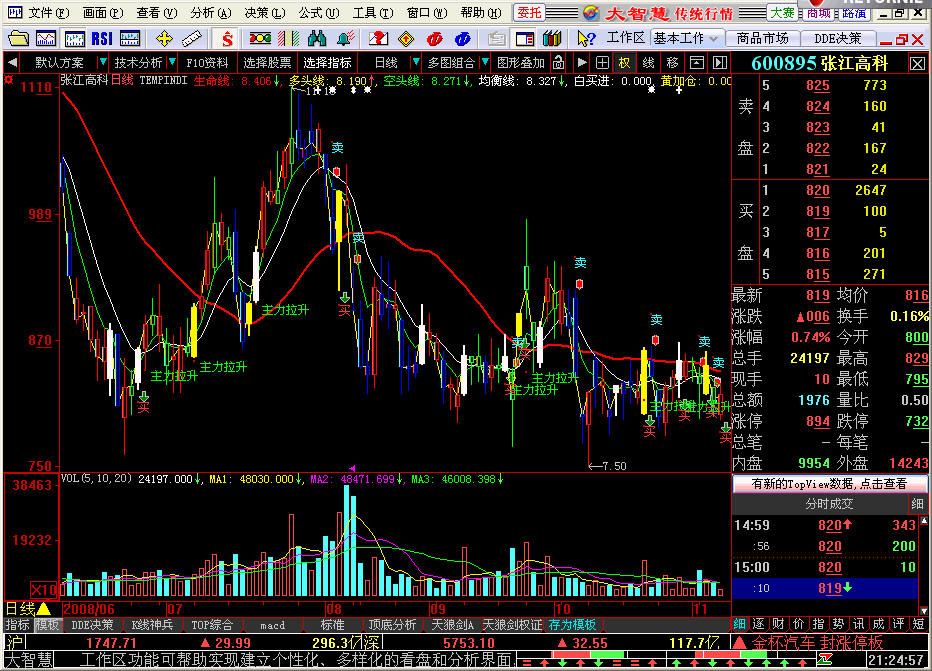Expand the 技术分析 dropdown arrow

click(x=172, y=62)
